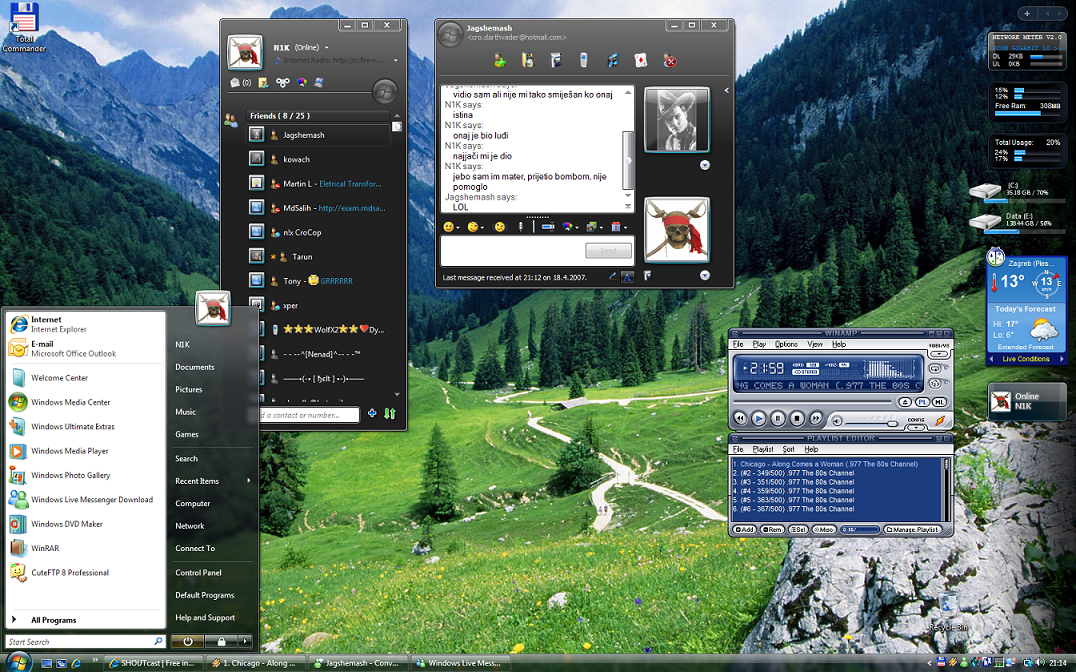
Task: Click the voice clip microphone icon
Action: [520, 227]
